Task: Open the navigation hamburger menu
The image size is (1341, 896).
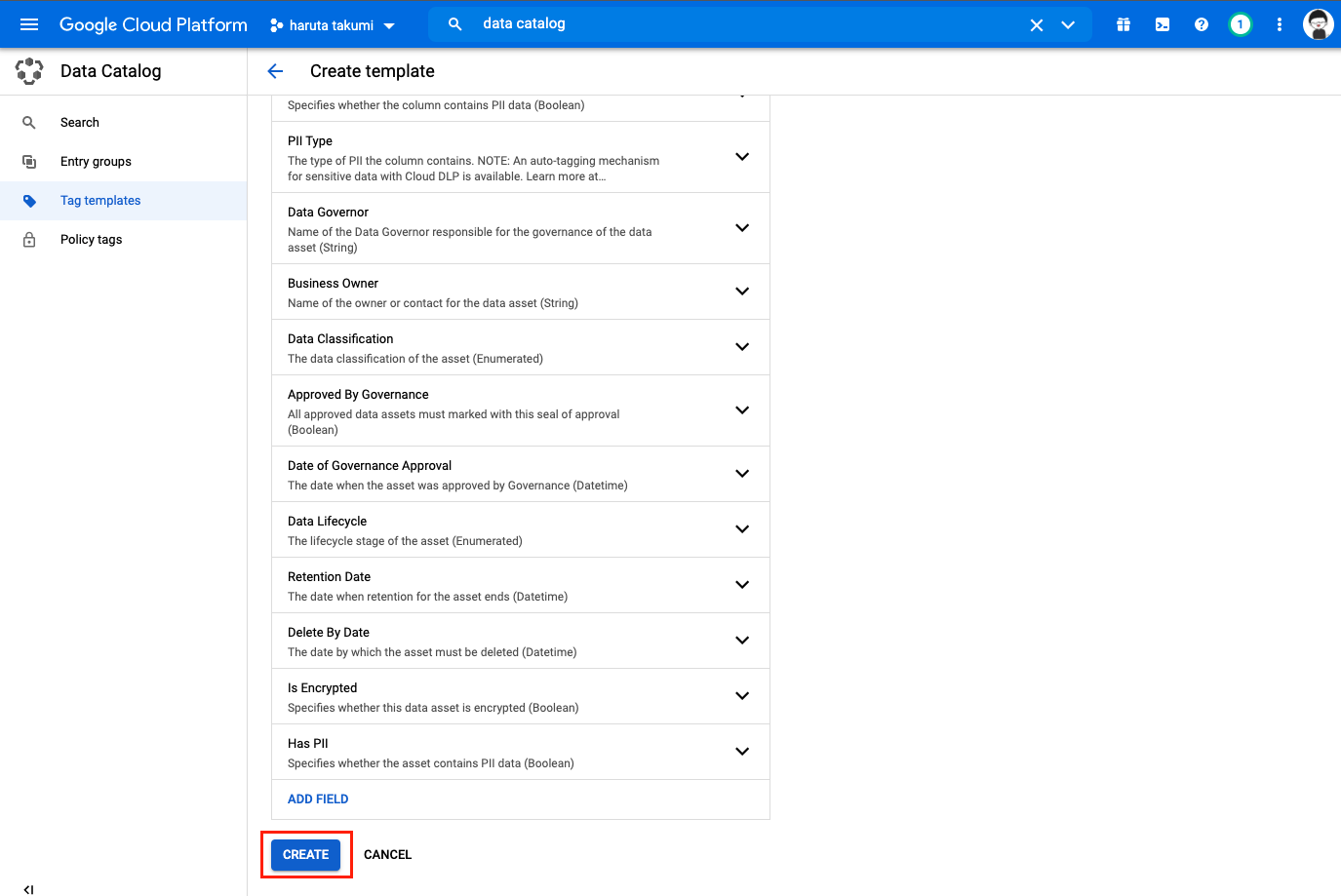Action: [28, 24]
